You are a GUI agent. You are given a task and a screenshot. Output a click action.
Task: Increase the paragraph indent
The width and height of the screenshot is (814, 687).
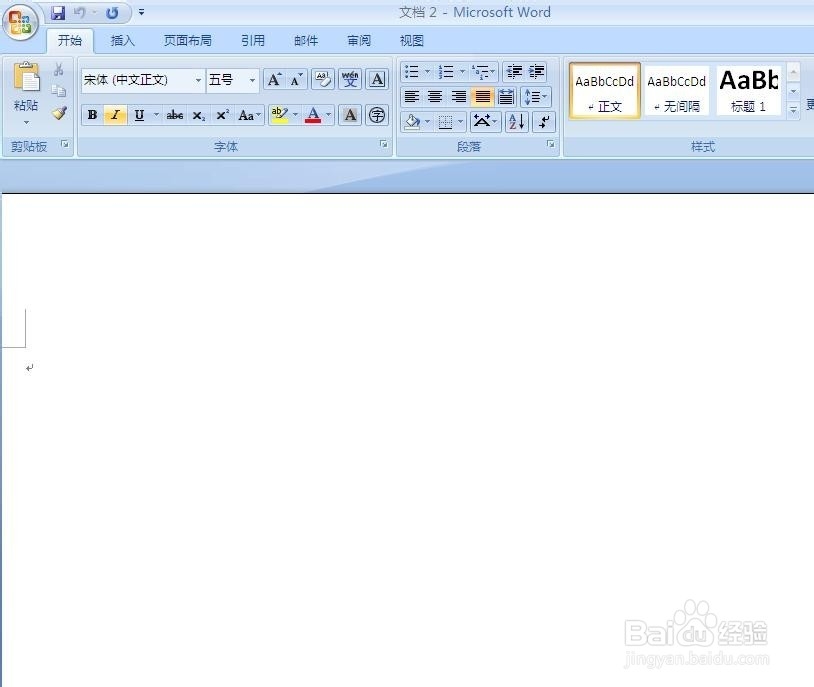[536, 72]
